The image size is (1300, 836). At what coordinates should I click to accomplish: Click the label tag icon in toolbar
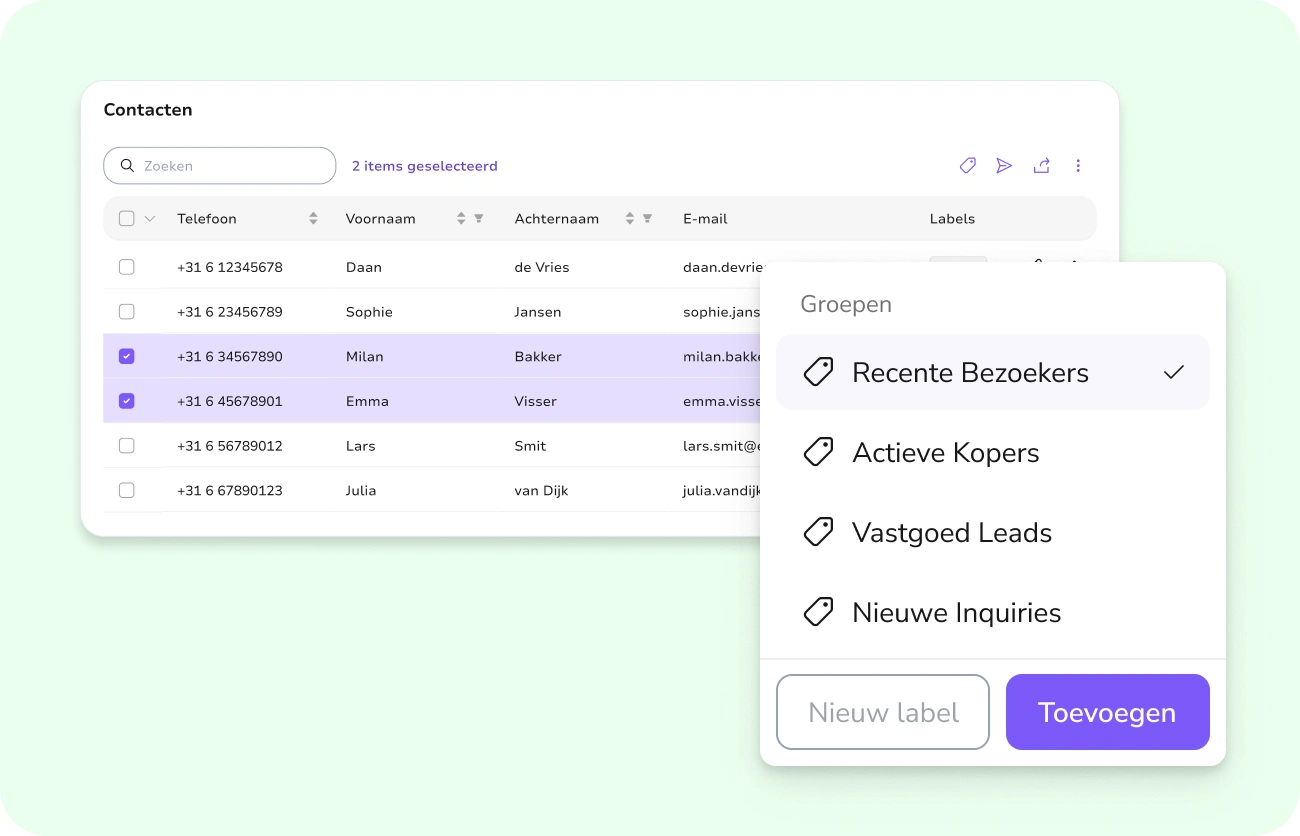pyautogui.click(x=967, y=166)
